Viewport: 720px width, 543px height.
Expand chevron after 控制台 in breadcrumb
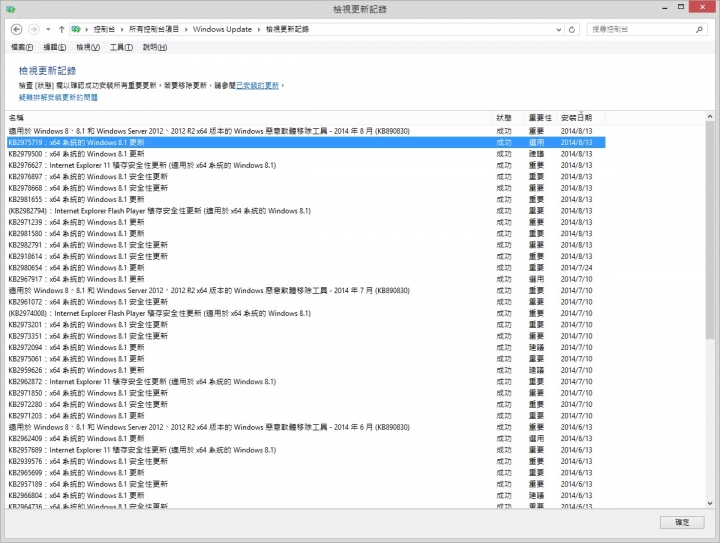[x=122, y=29]
